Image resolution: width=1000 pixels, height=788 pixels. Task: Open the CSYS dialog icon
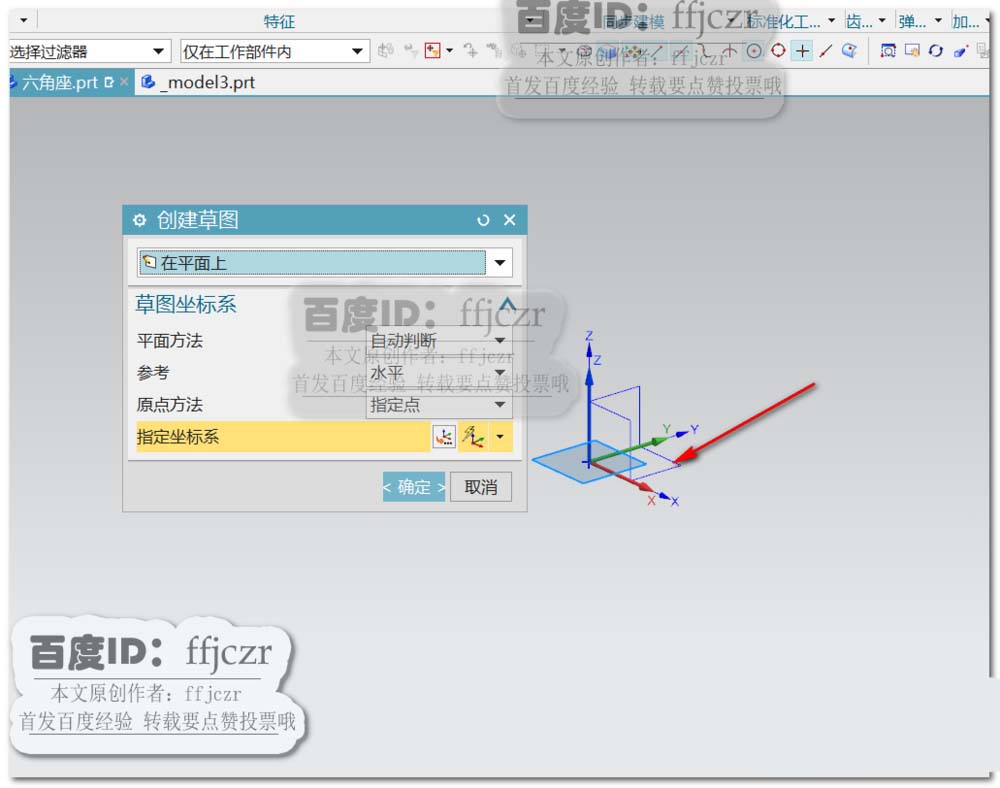pyautogui.click(x=444, y=437)
